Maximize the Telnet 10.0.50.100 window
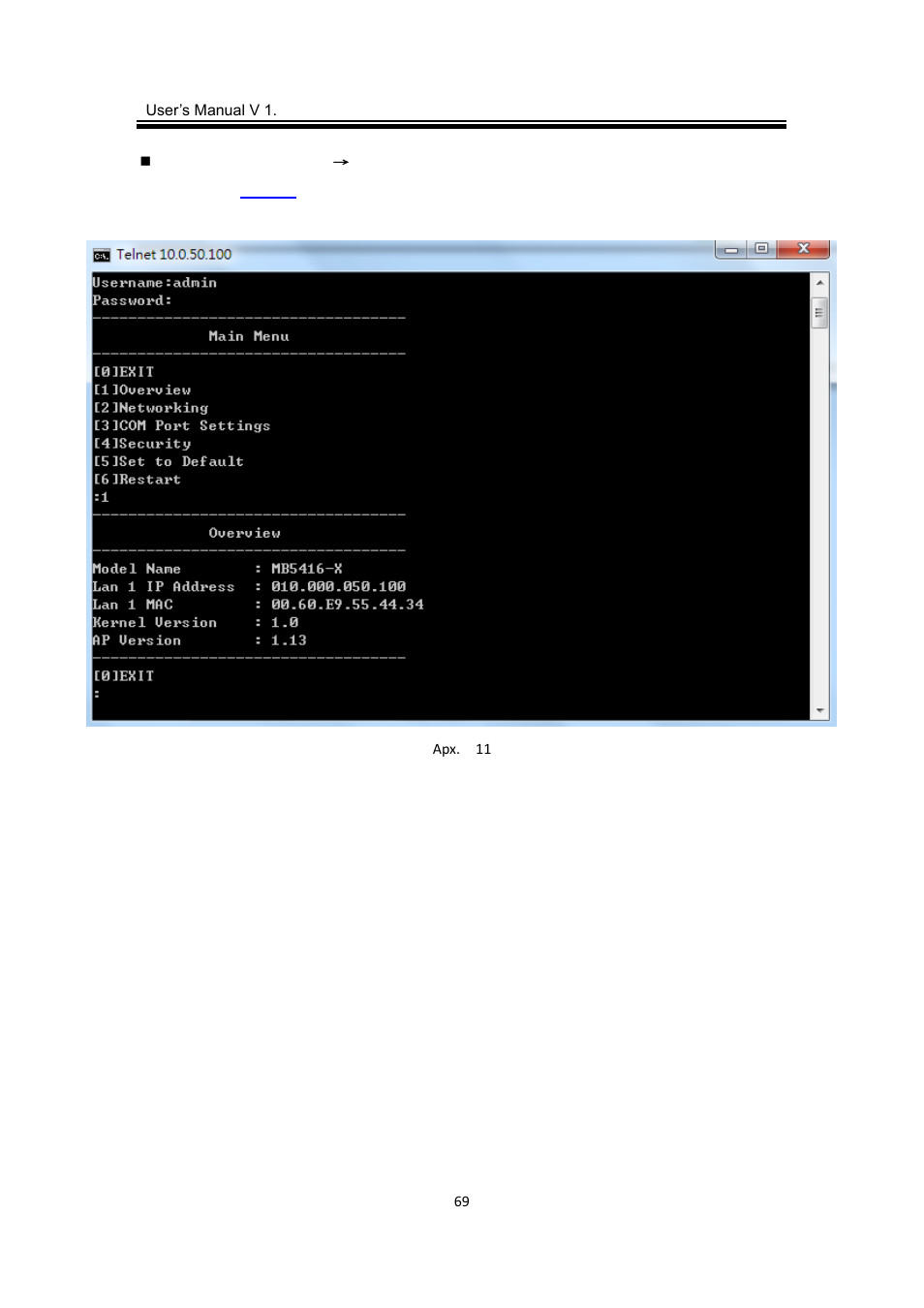This screenshot has width=924, height=1308. tap(762, 250)
